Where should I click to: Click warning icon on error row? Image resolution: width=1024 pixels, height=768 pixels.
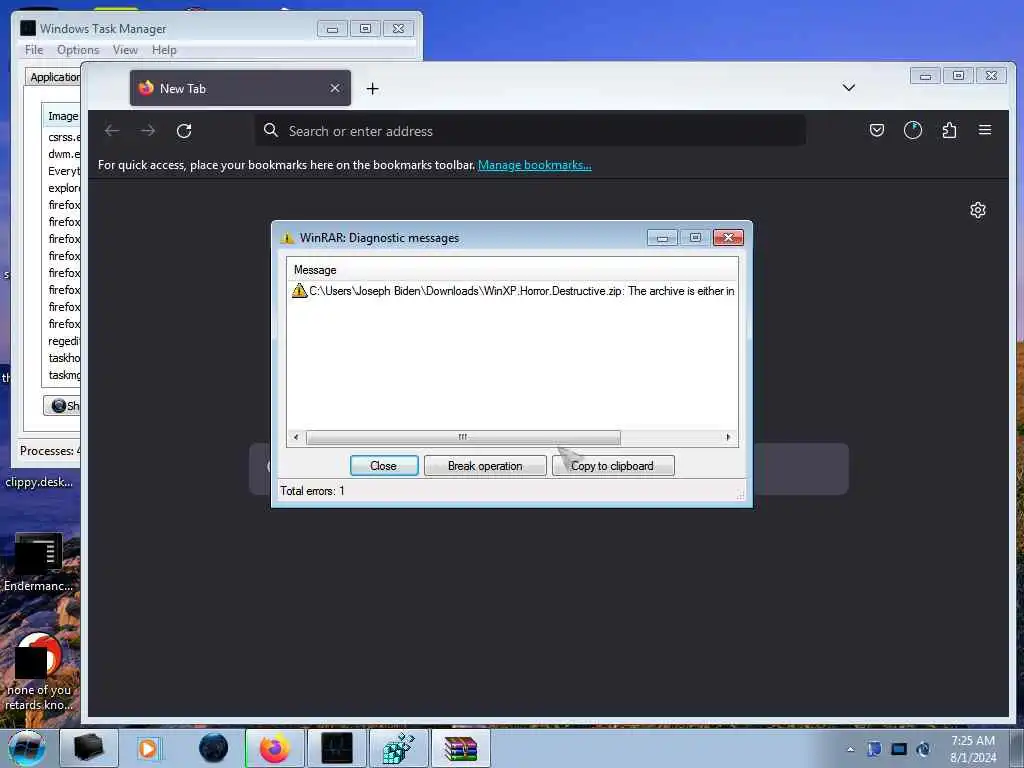coord(299,291)
